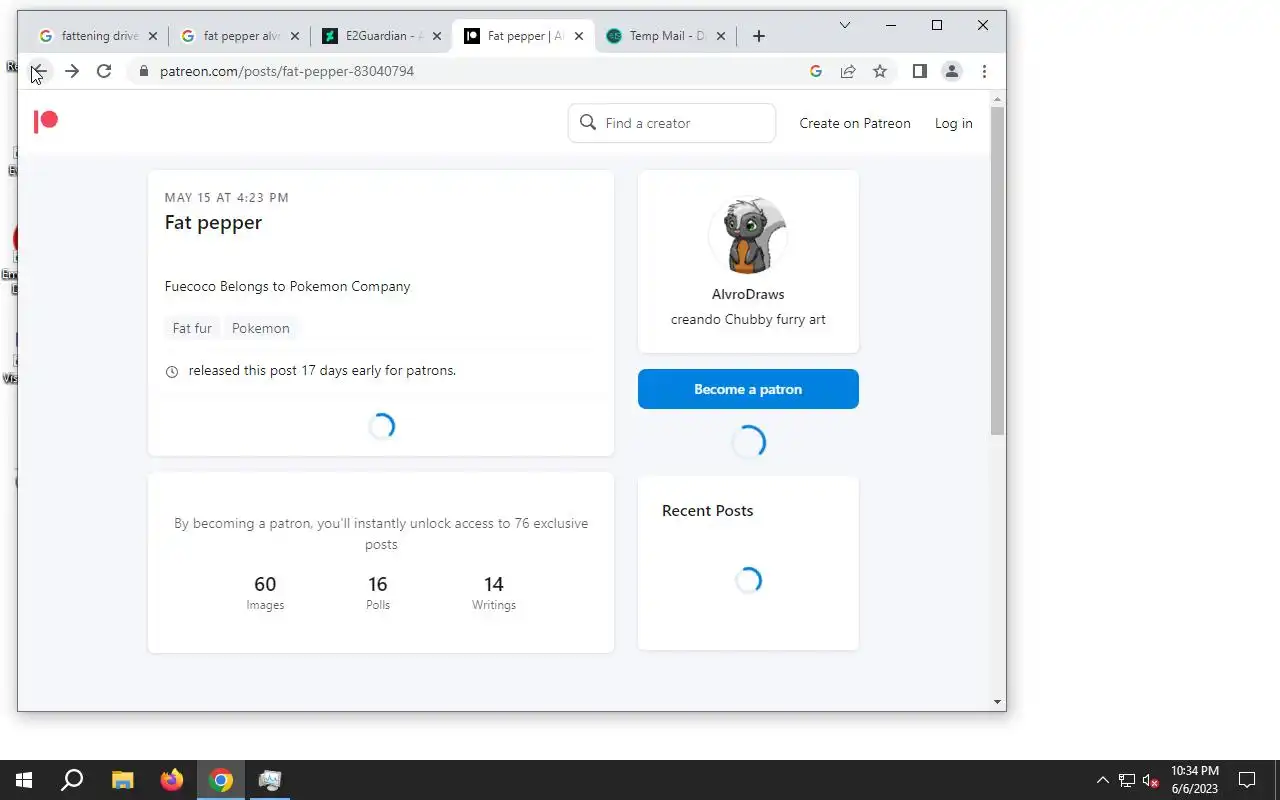1280x800 pixels.
Task: Click the 'Recent Posts' heading
Action: [x=708, y=510]
